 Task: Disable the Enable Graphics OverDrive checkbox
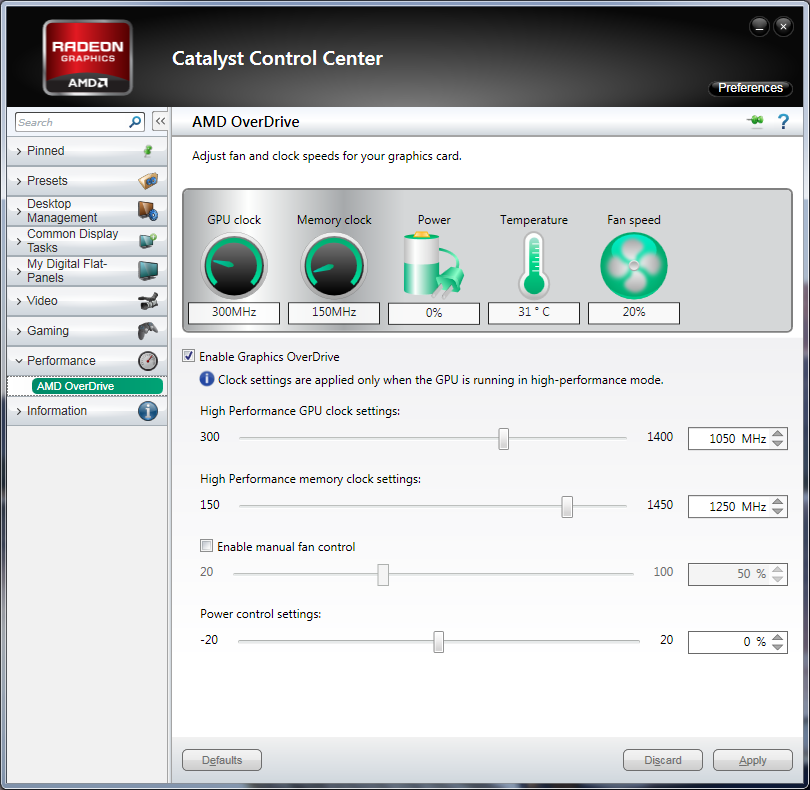189,356
